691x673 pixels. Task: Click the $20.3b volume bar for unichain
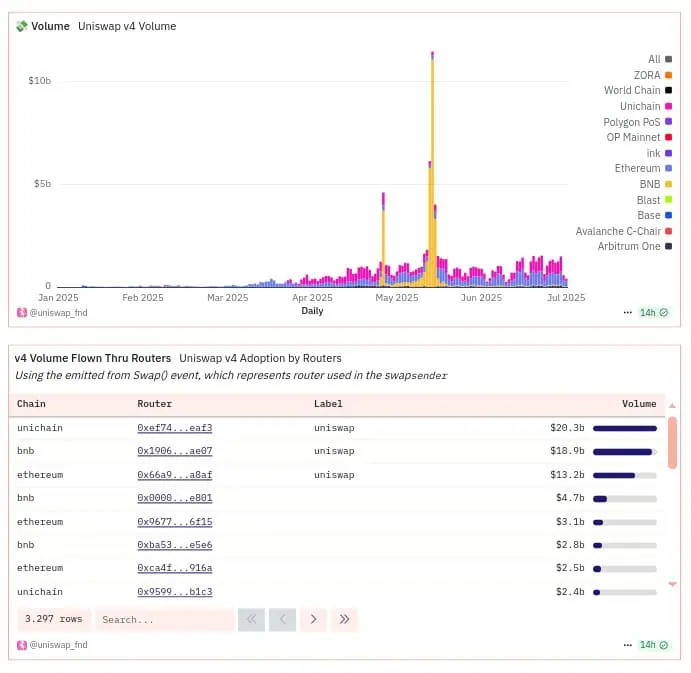coord(625,428)
